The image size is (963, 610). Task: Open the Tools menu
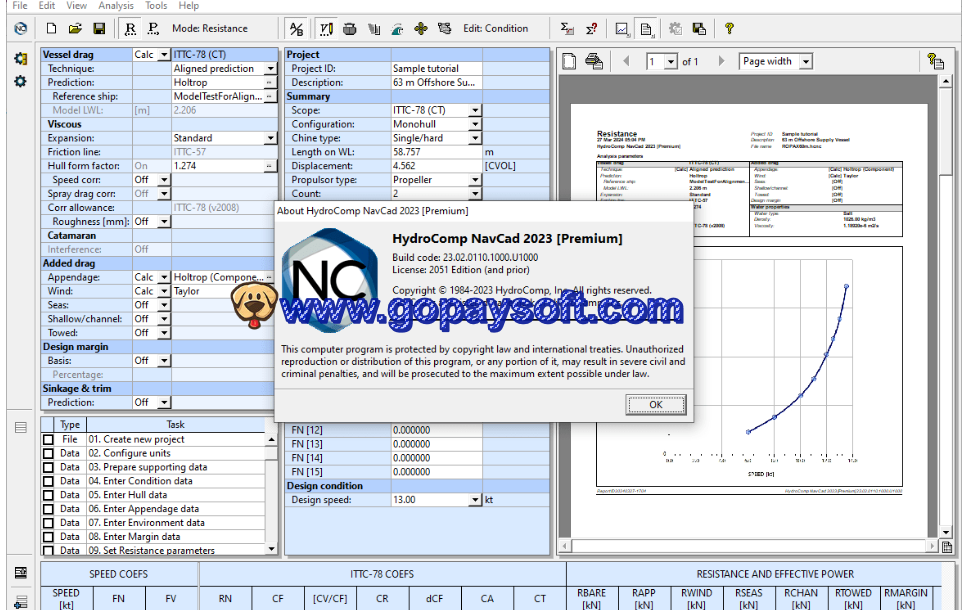pos(156,6)
